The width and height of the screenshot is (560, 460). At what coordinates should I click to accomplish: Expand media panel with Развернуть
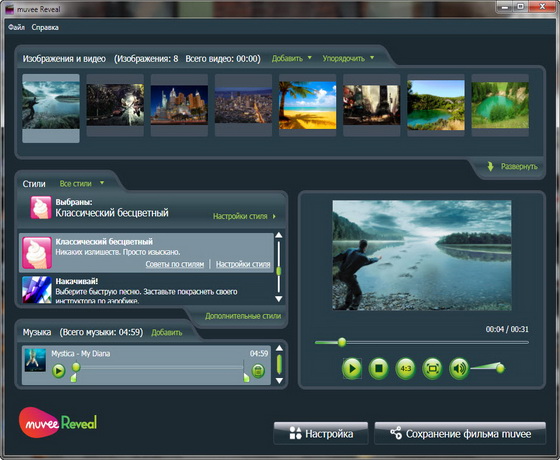point(512,166)
